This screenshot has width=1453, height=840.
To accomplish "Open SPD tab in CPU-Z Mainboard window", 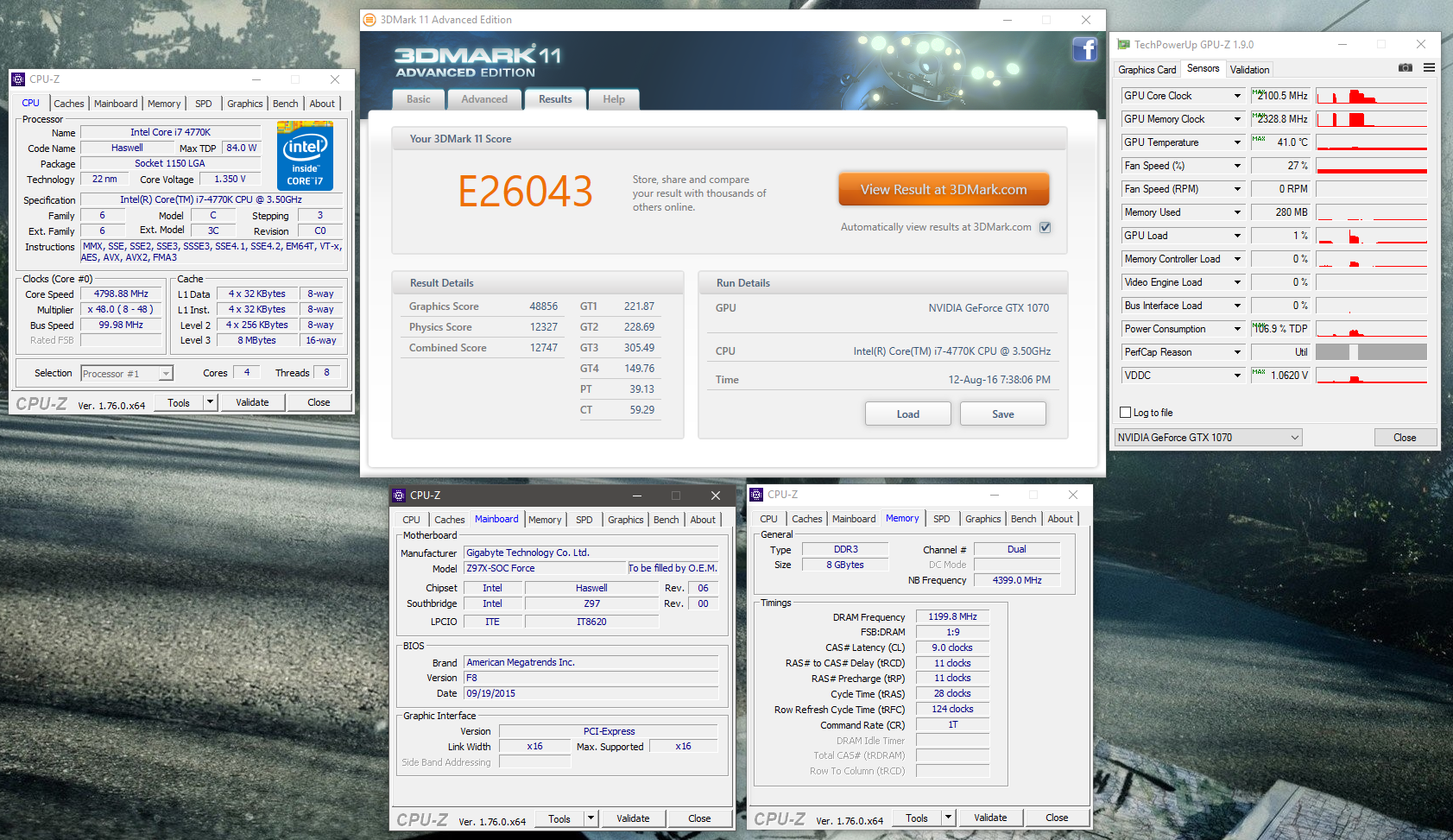I will click(x=584, y=520).
